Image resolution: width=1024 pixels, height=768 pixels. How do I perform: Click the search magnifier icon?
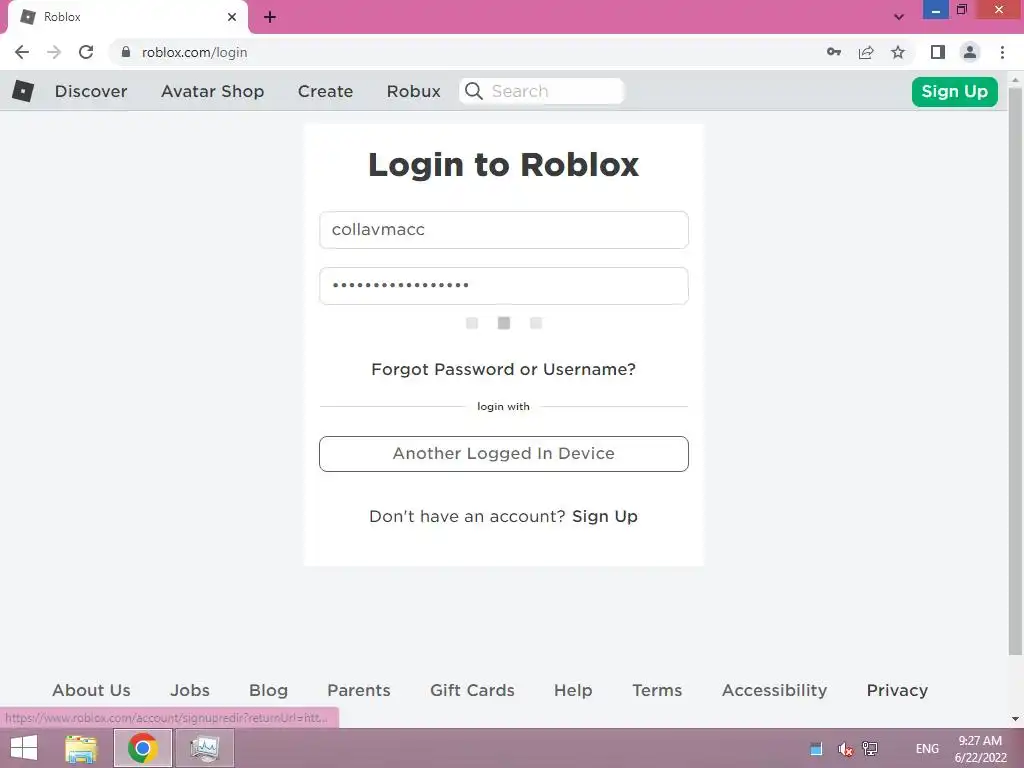(x=474, y=91)
